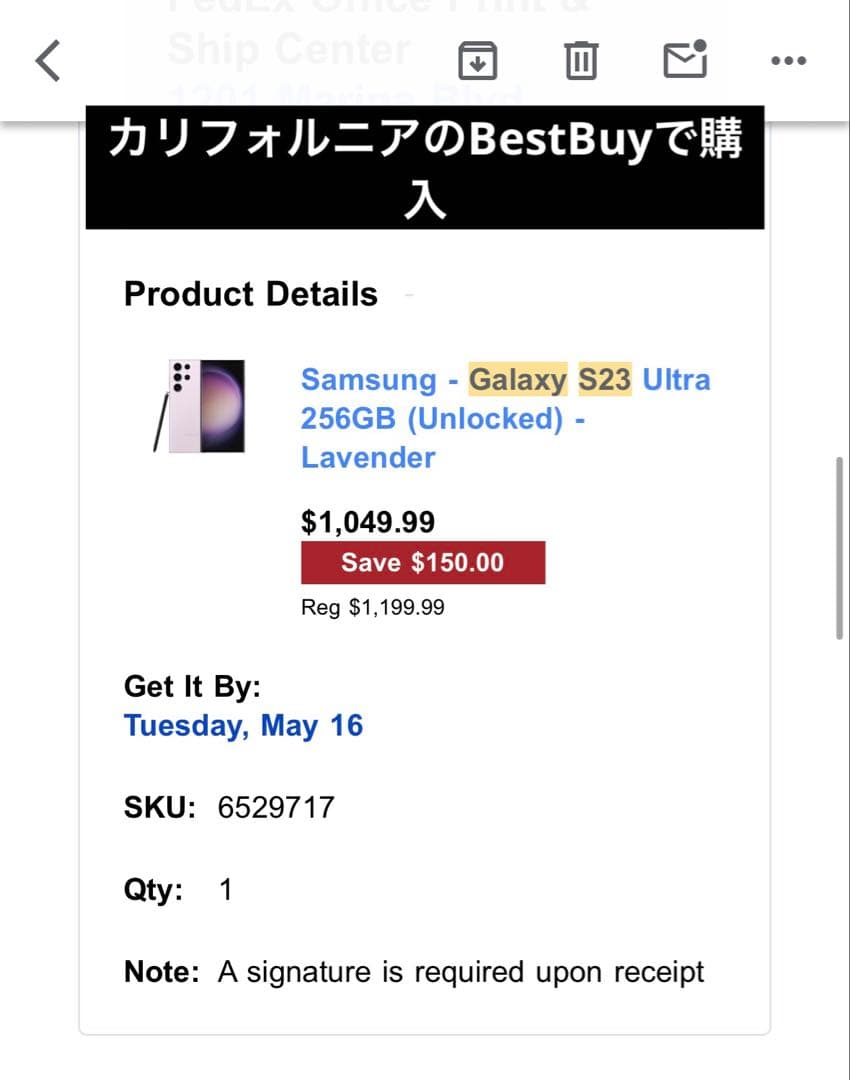Delete the email using the trash icon
Viewport: 850px width, 1080px height.
(581, 60)
